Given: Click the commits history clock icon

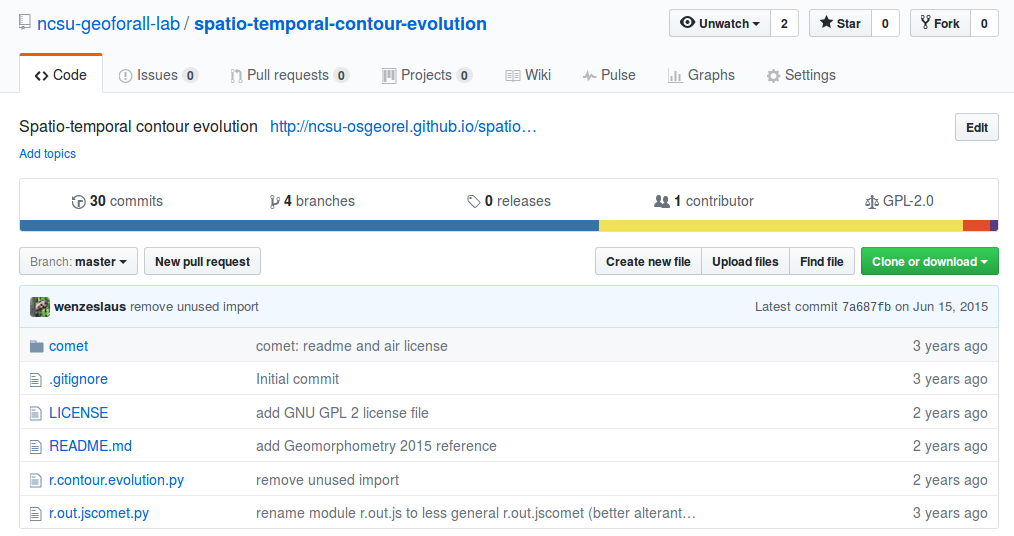Looking at the screenshot, I should coord(78,202).
